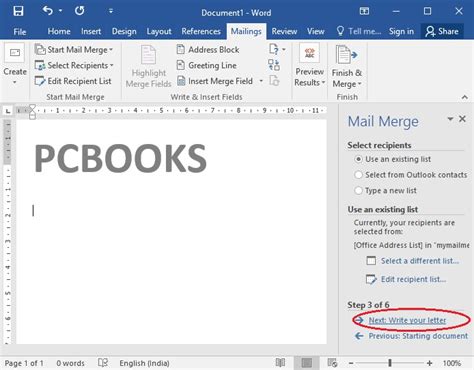Click the Select a different list icon

point(371,261)
